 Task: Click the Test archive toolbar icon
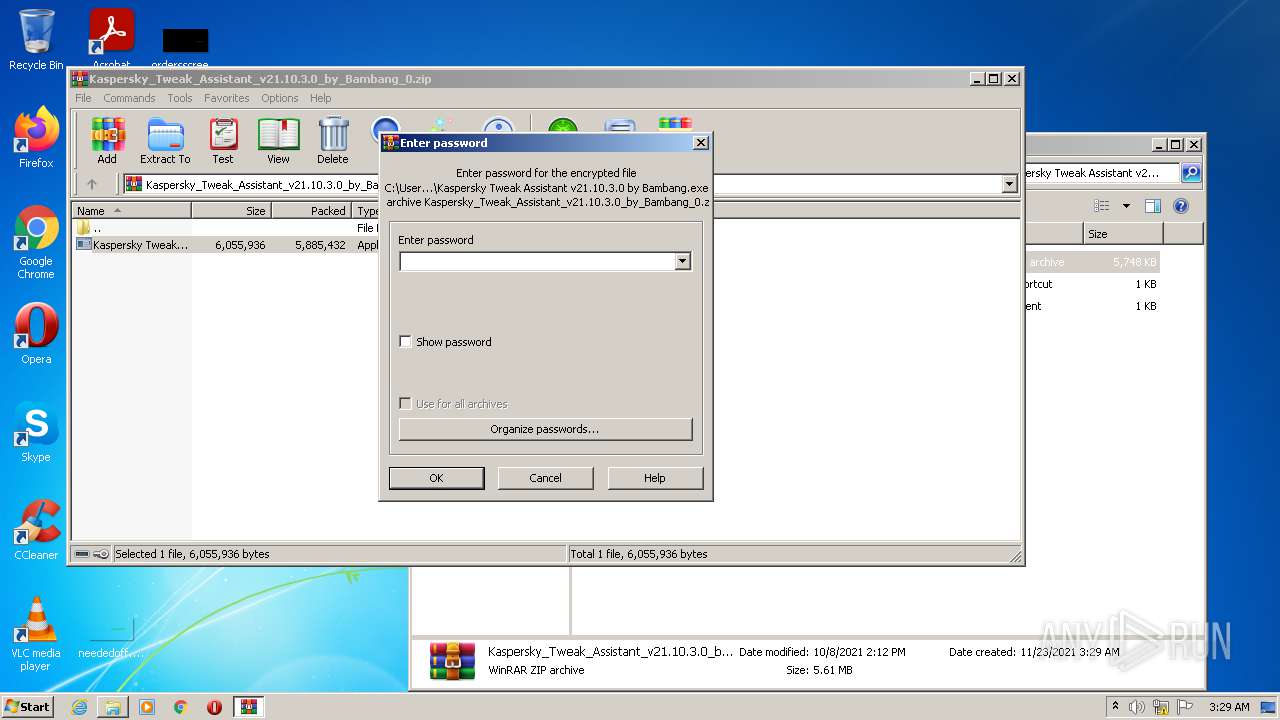(223, 141)
